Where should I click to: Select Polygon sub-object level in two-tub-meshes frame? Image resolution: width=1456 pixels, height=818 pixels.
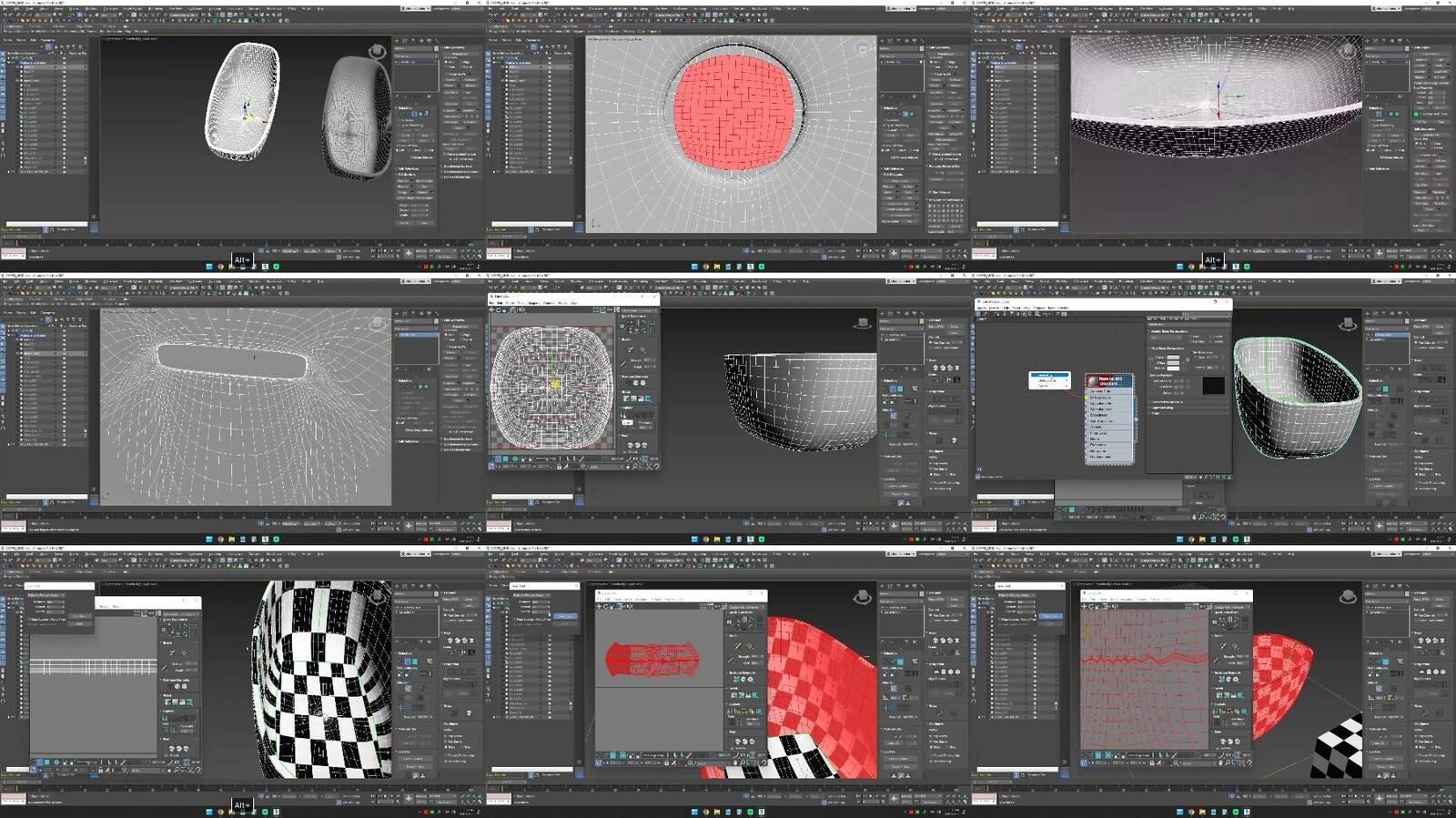click(420, 114)
